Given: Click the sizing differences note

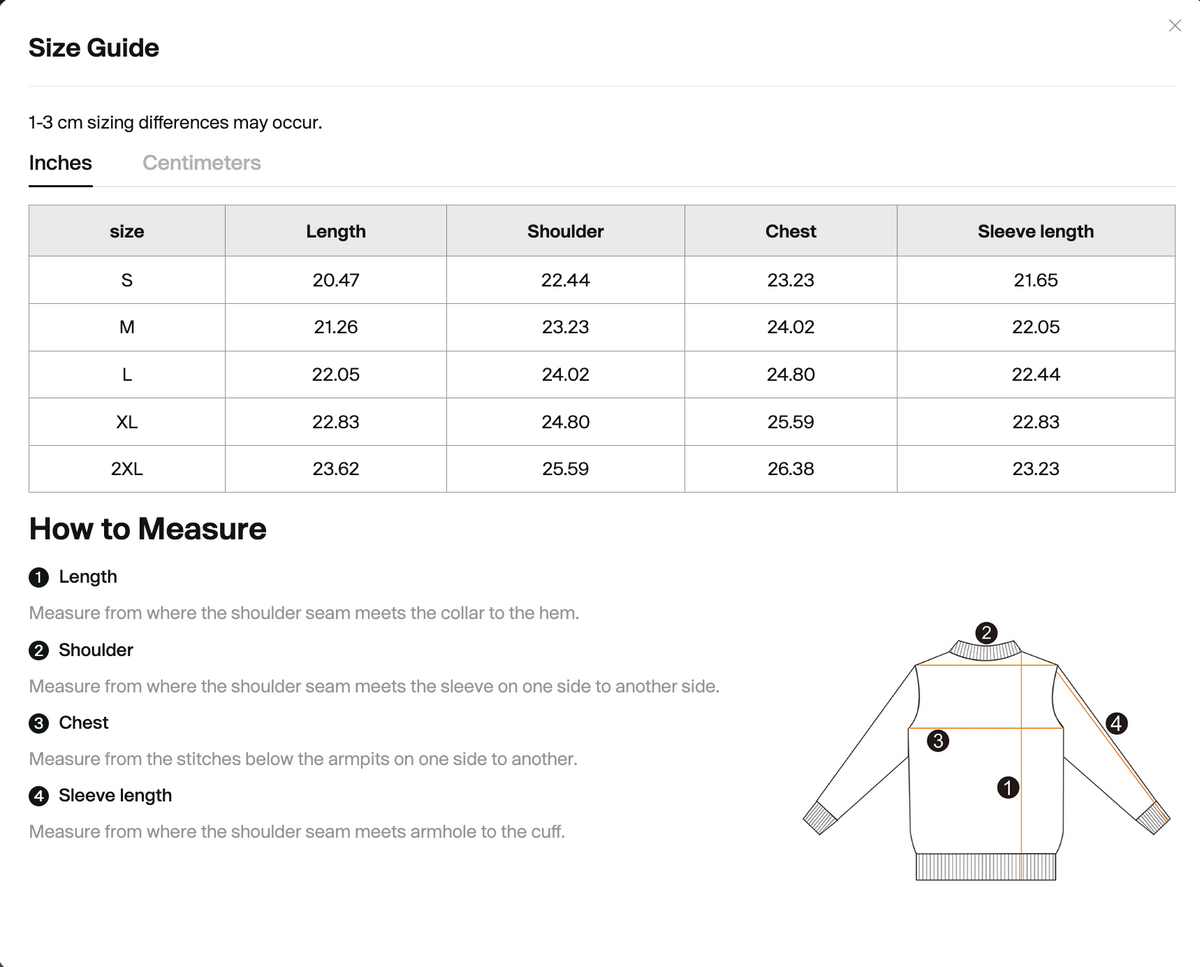Looking at the screenshot, I should tap(176, 123).
